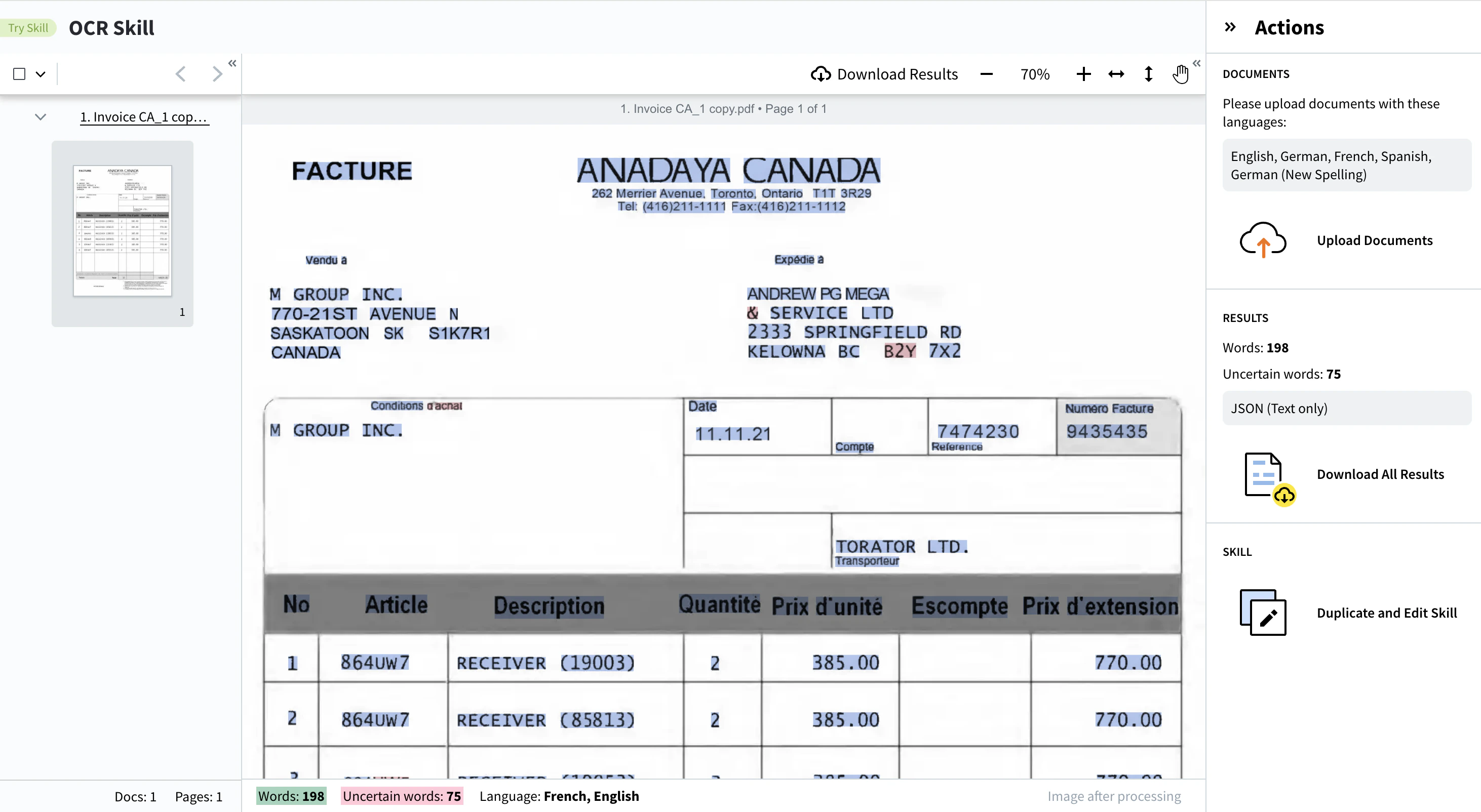Collapse the Actions panel with double chevron
The width and height of the screenshot is (1481, 812).
pyautogui.click(x=1230, y=27)
